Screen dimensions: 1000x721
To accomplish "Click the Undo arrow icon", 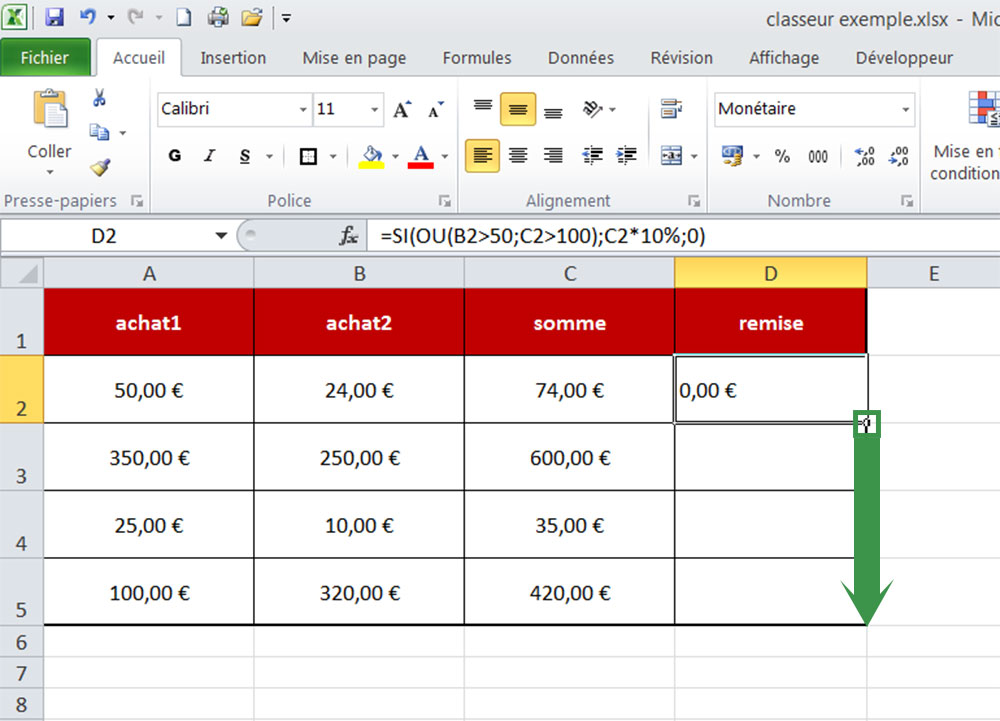I will [87, 17].
